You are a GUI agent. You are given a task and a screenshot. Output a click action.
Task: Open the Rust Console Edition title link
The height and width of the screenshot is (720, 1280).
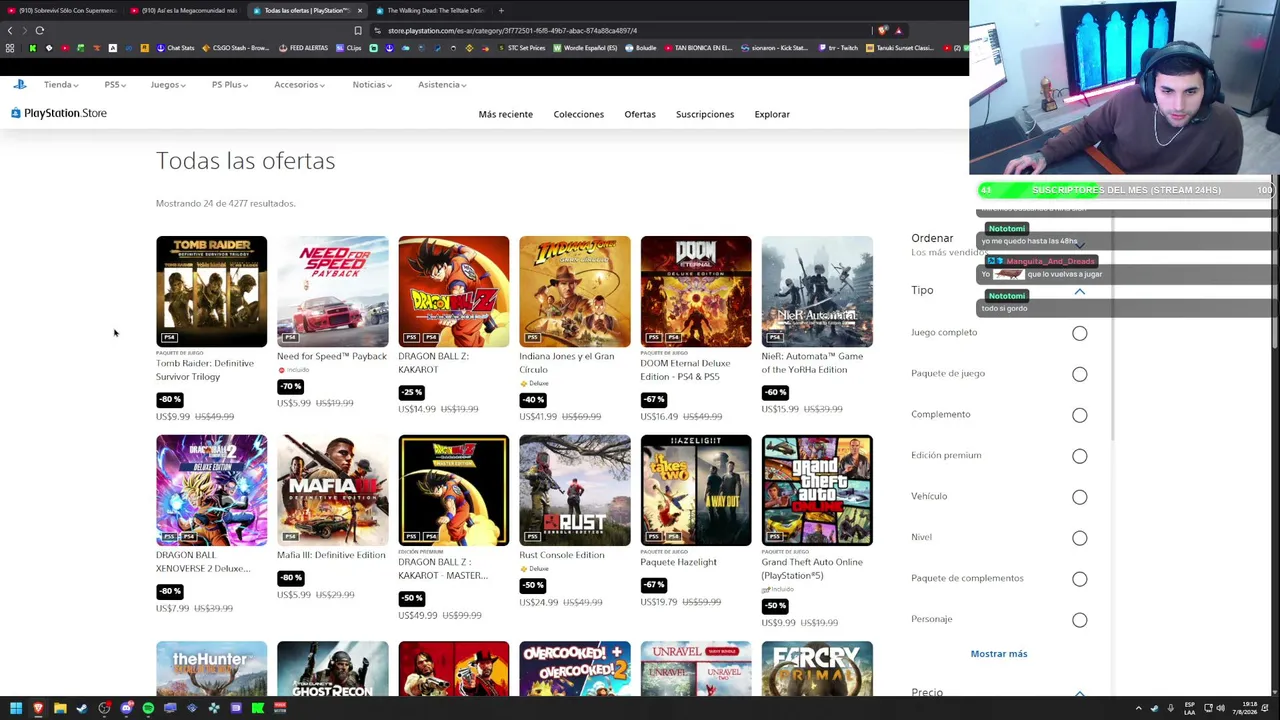pos(562,555)
